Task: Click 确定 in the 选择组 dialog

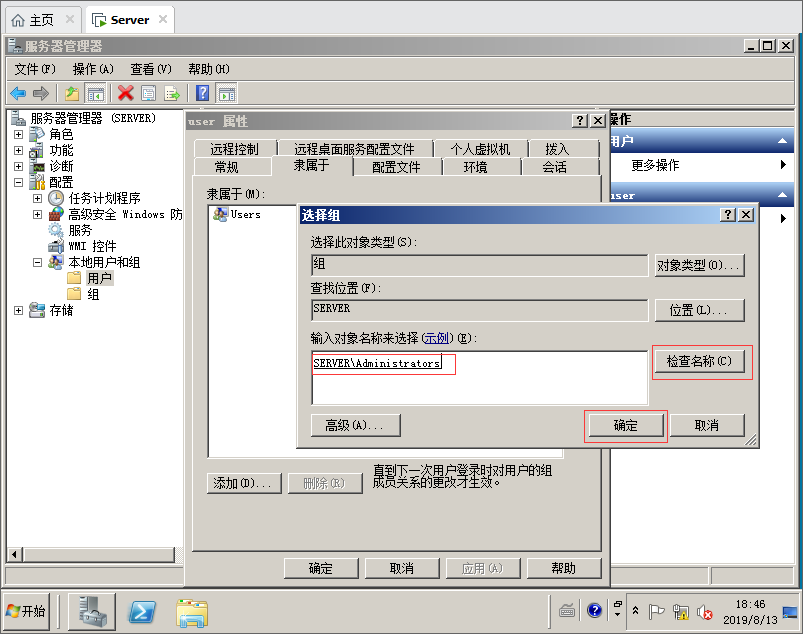Action: tap(625, 425)
